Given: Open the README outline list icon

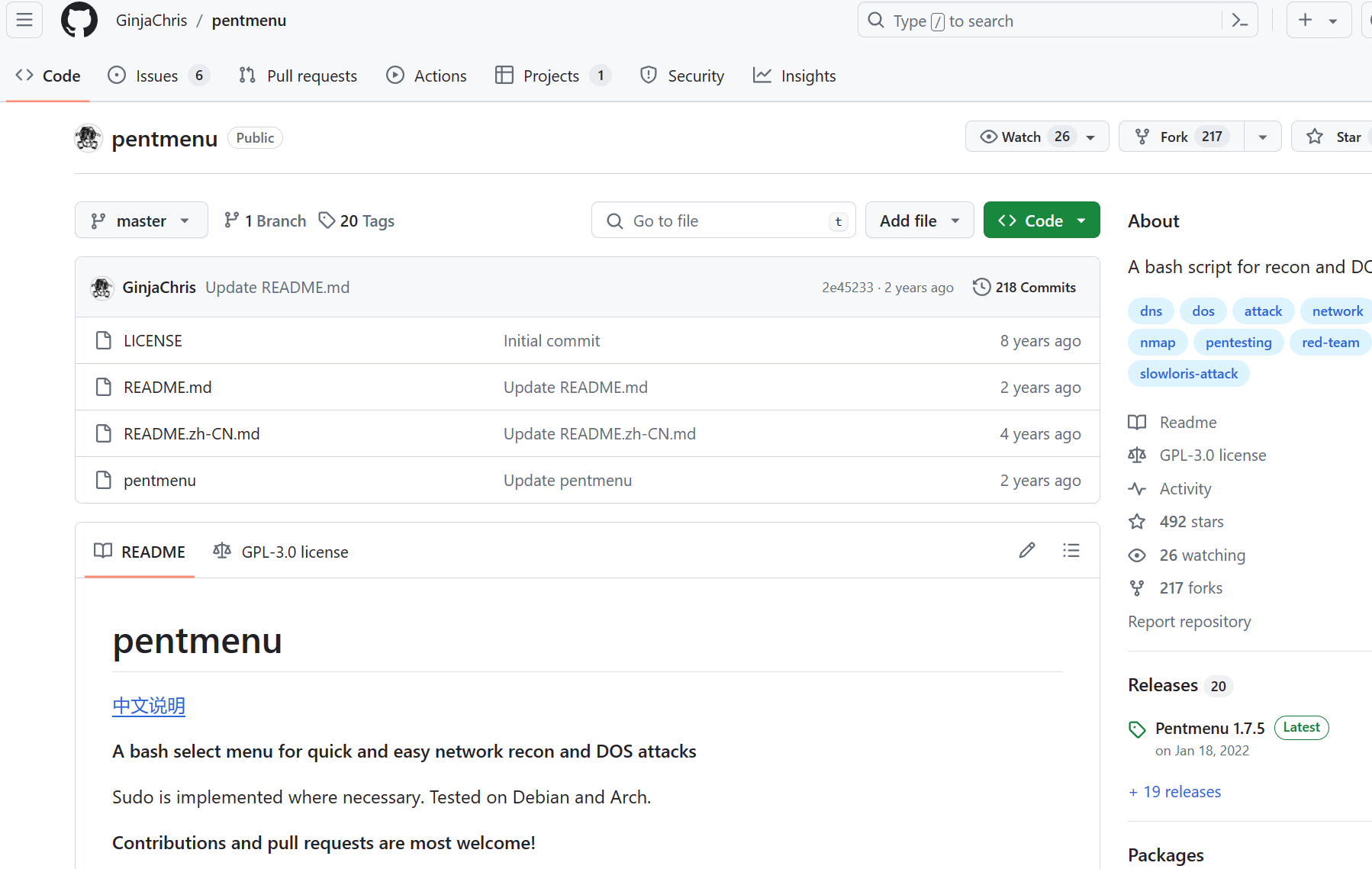Looking at the screenshot, I should [1071, 551].
